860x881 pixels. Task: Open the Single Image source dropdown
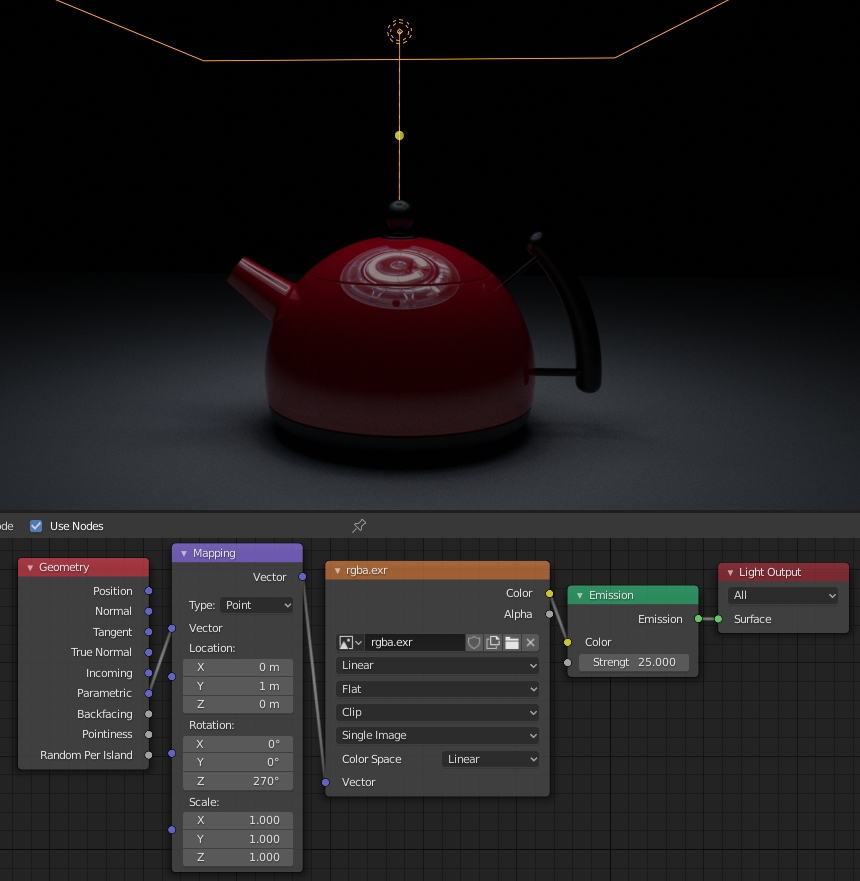tap(438, 735)
